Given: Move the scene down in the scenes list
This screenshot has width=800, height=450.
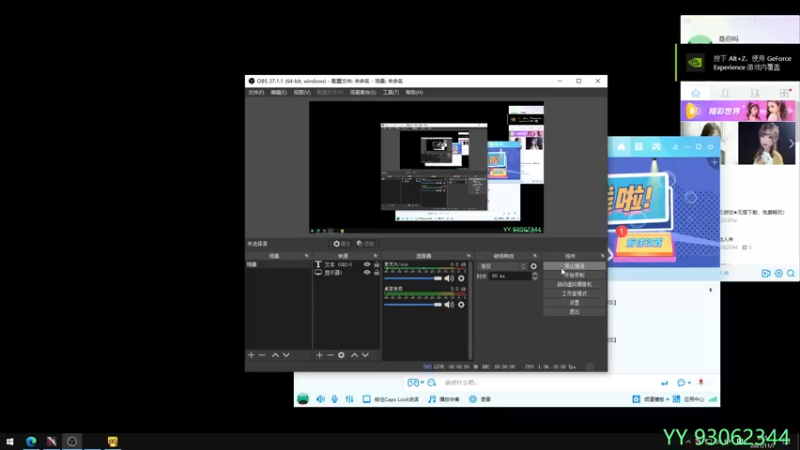Looking at the screenshot, I should (x=286, y=355).
